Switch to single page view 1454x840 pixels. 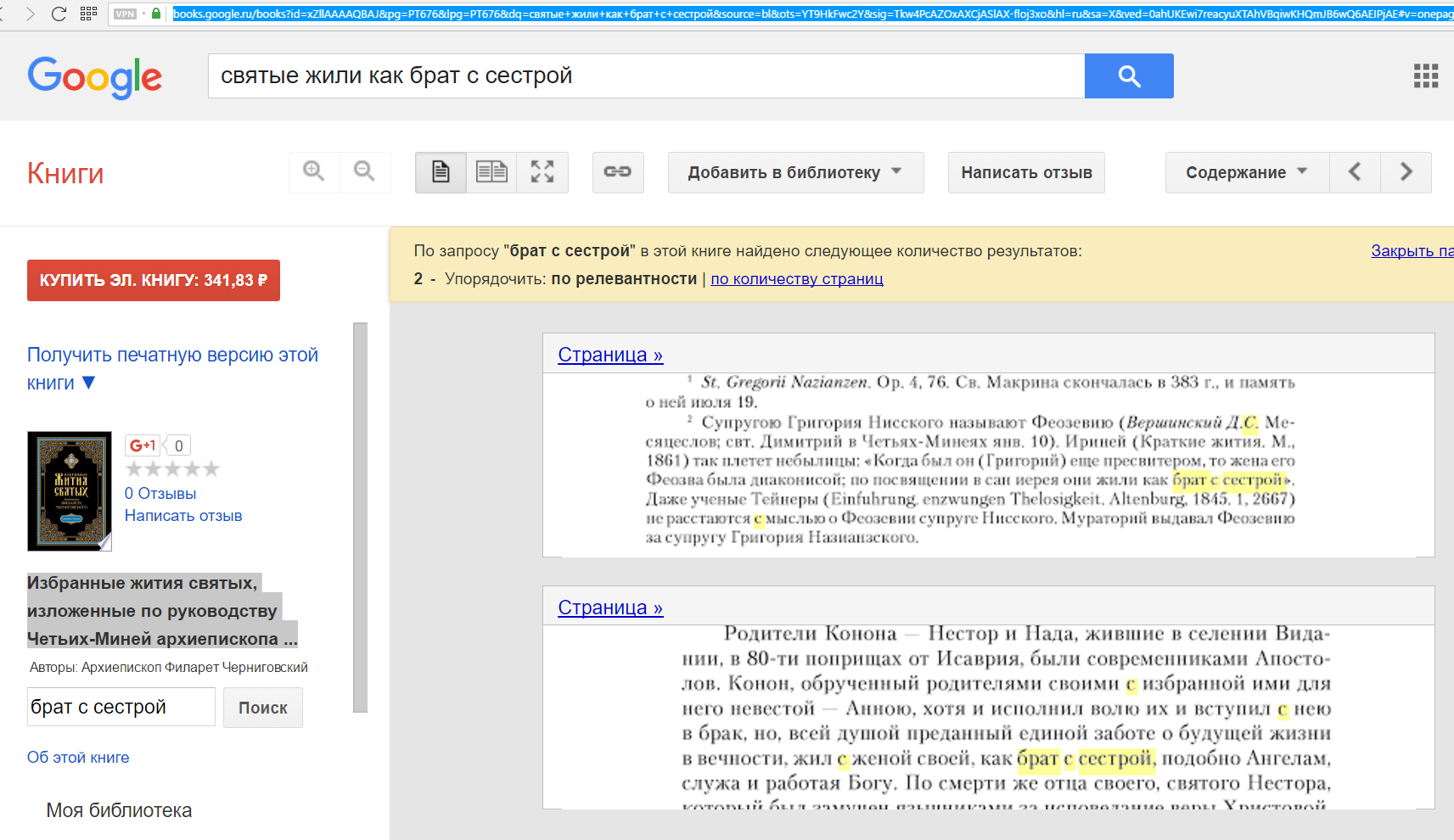click(441, 172)
